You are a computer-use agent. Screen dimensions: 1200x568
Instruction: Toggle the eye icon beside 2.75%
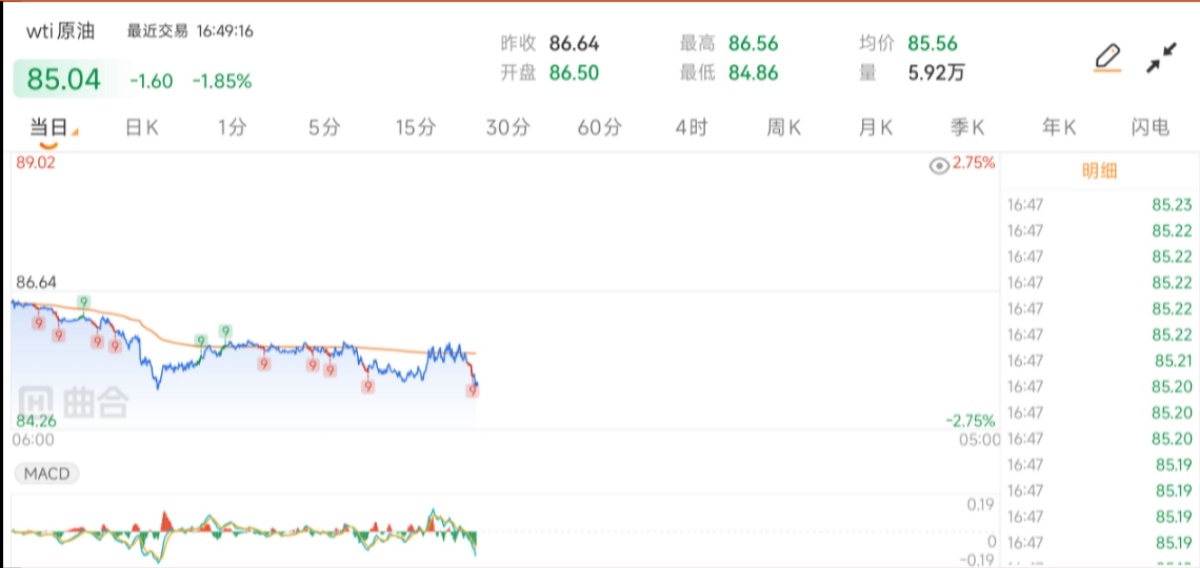click(x=939, y=165)
